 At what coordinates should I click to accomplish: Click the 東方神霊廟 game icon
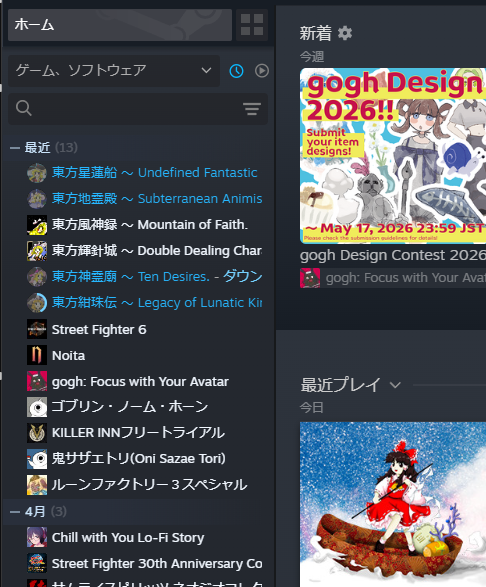coord(37,277)
